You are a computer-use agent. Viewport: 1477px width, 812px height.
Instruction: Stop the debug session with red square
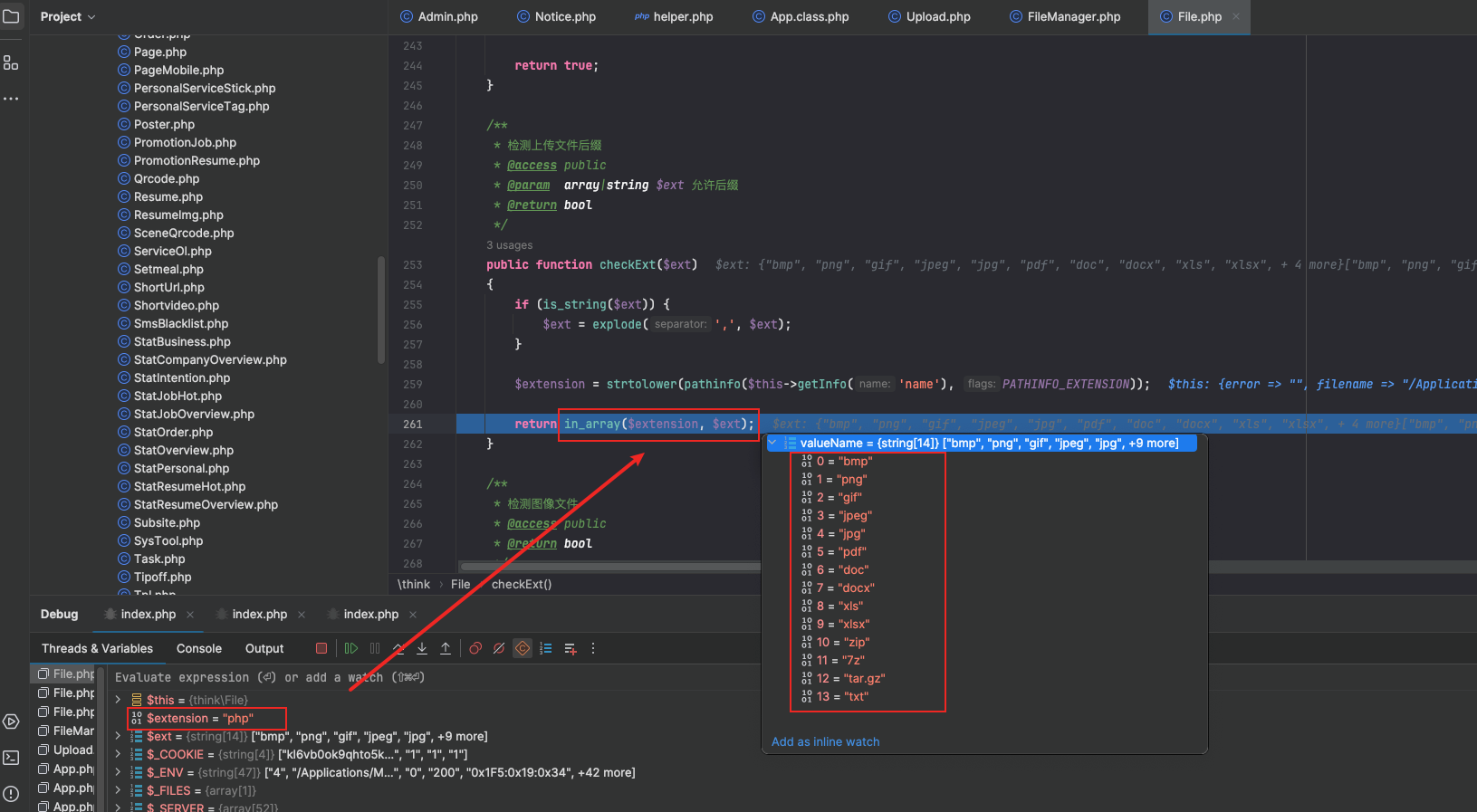tap(321, 648)
